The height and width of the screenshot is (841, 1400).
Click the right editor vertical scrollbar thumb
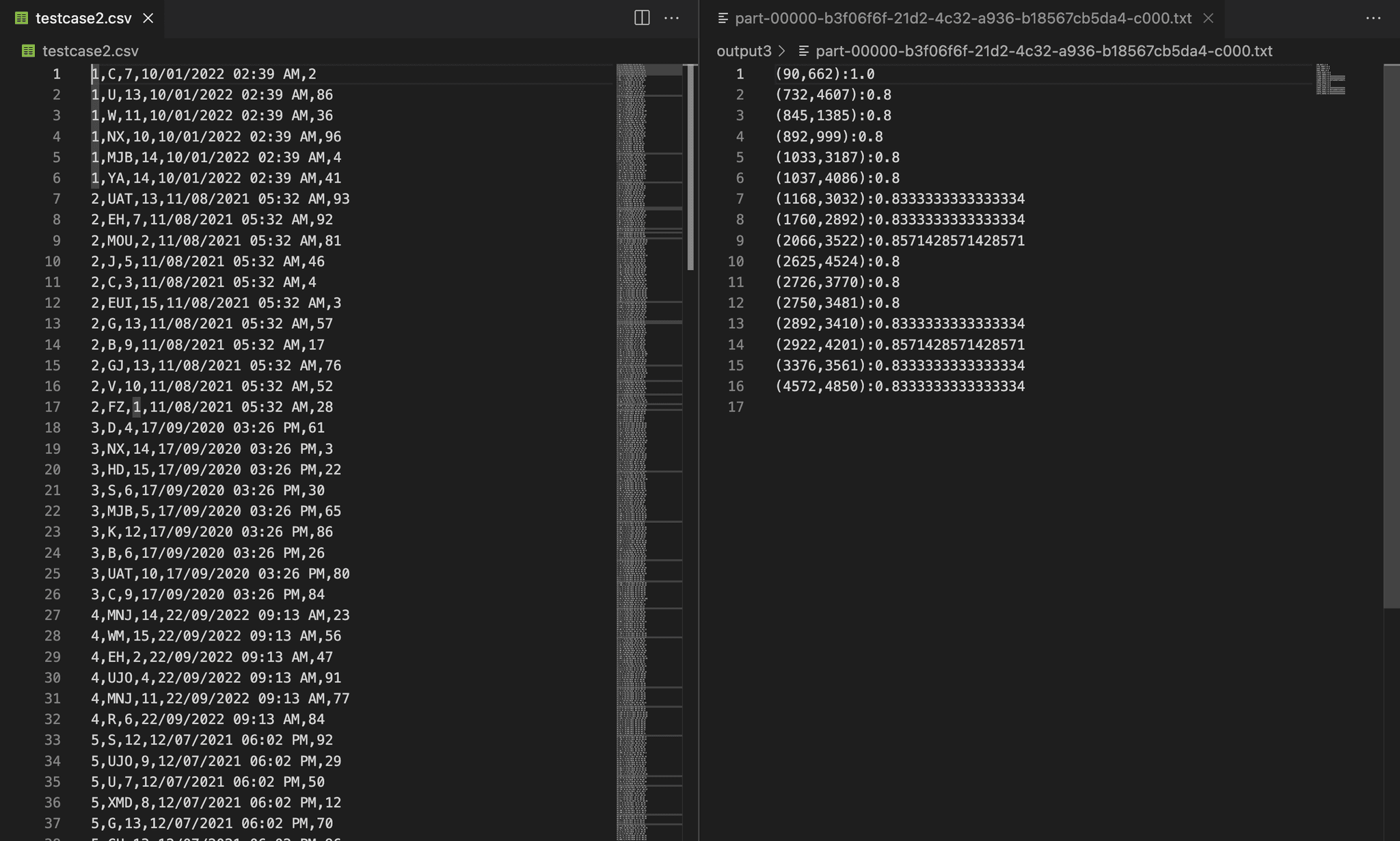pyautogui.click(x=1391, y=336)
